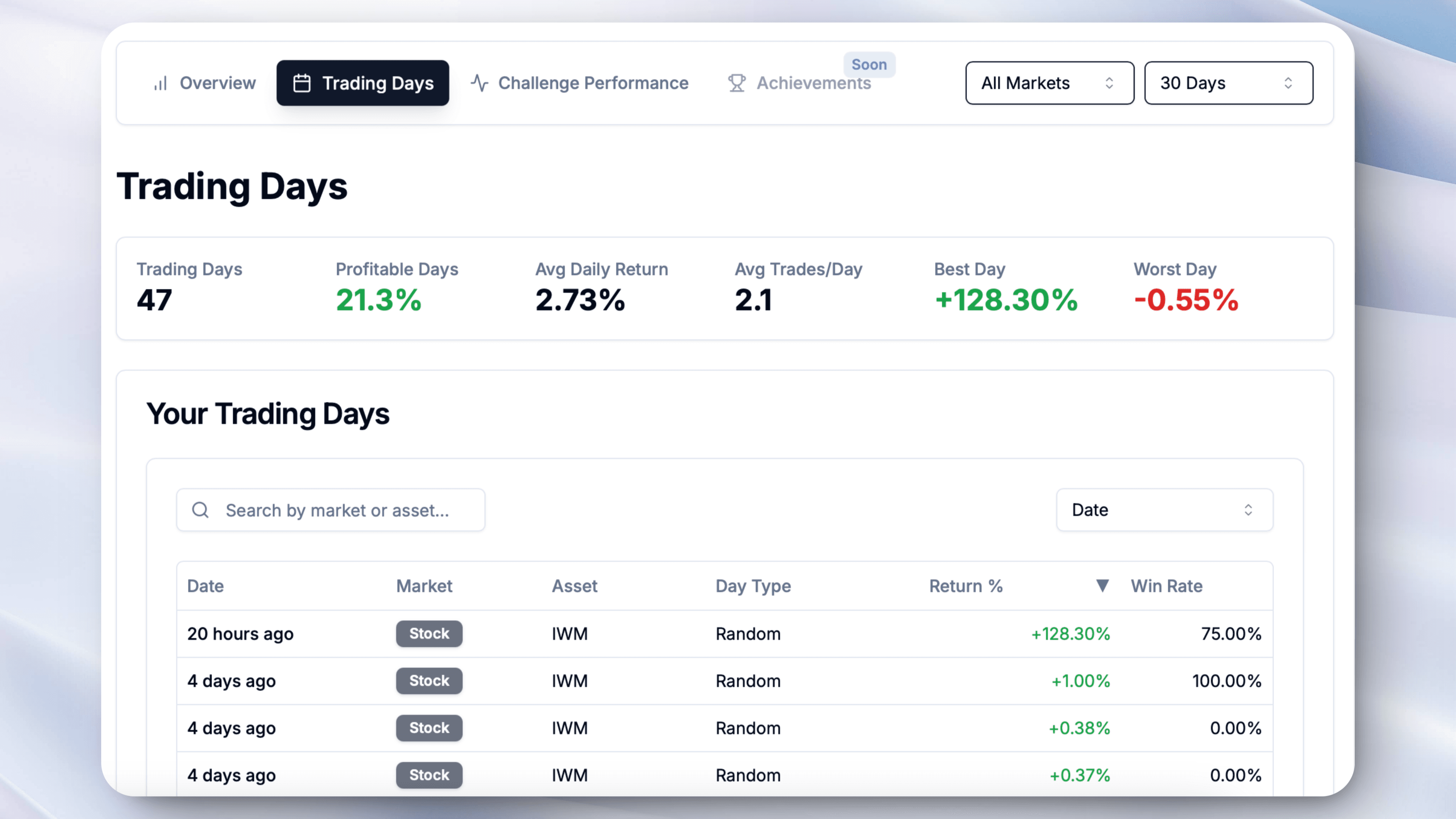Click the Best Day value +128.30%
Viewport: 1456px width, 819px height.
point(1006,300)
